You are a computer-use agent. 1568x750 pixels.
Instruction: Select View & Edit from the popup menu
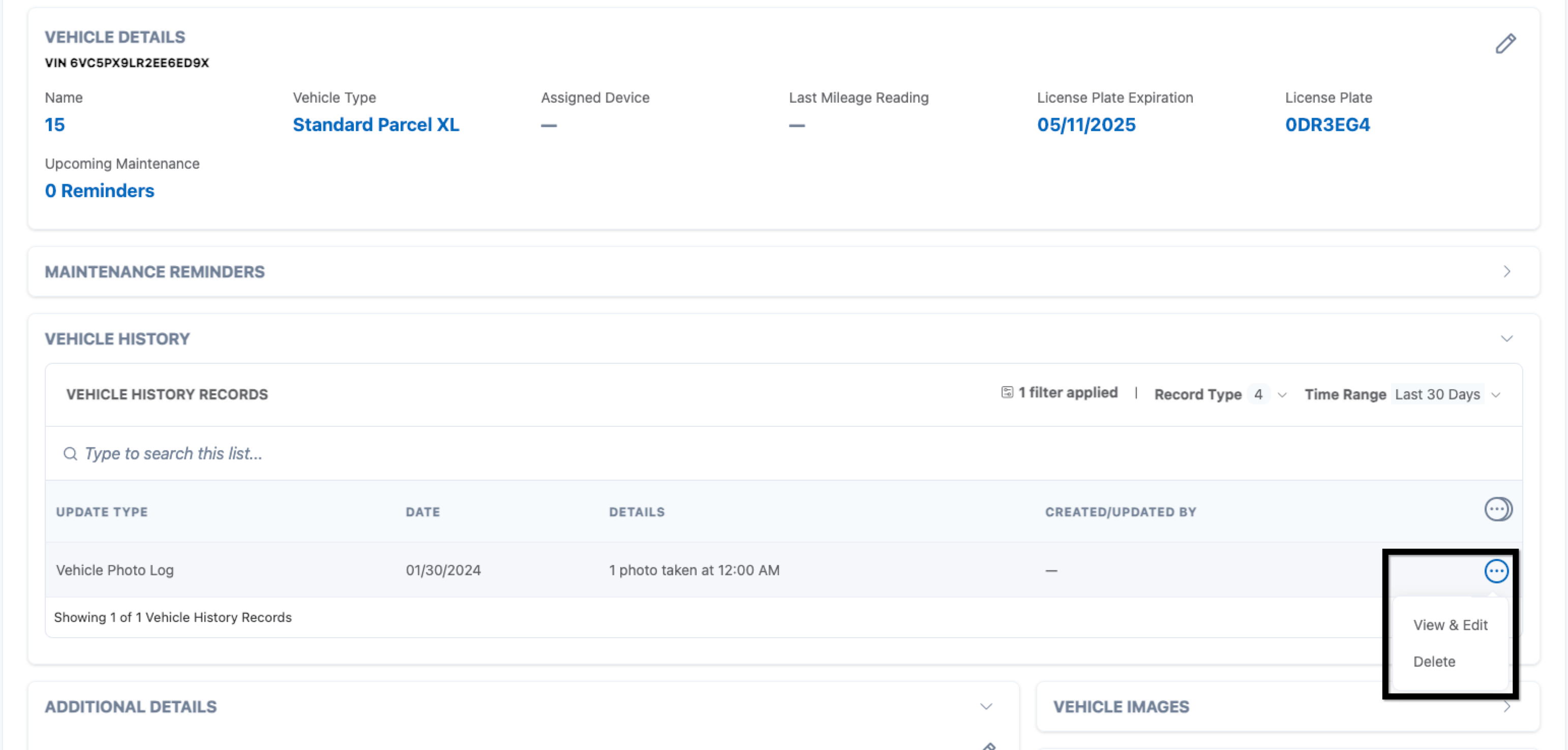(1450, 624)
